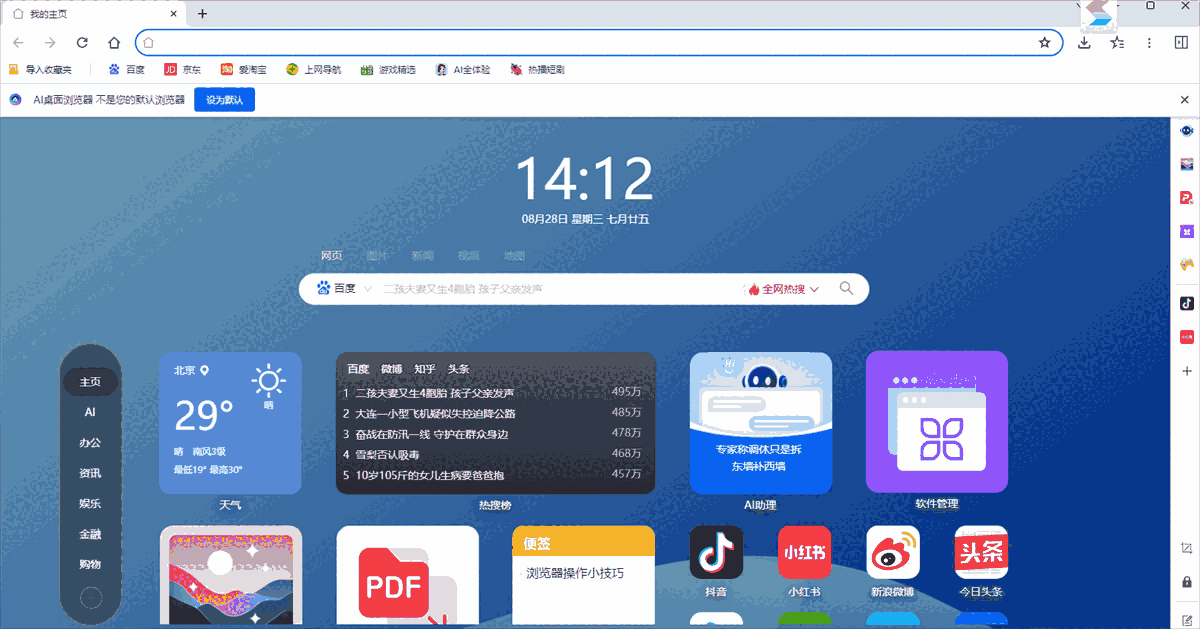Image resolution: width=1200 pixels, height=629 pixels.
Task: Open the Baidu search engine selector
Action: (x=340, y=288)
